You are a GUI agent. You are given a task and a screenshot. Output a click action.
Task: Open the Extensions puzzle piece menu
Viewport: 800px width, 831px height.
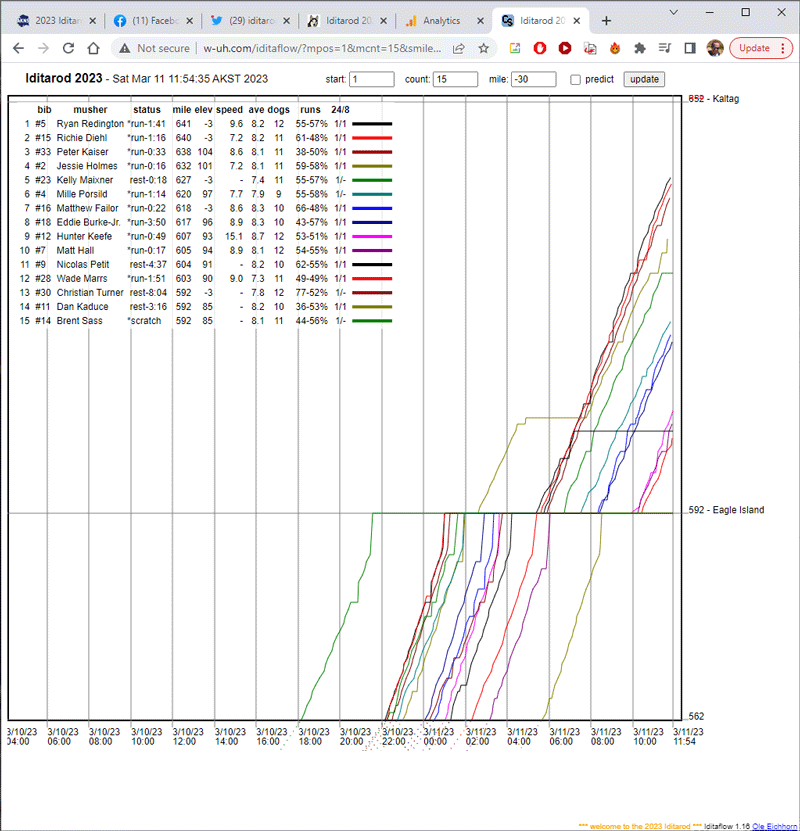point(639,48)
